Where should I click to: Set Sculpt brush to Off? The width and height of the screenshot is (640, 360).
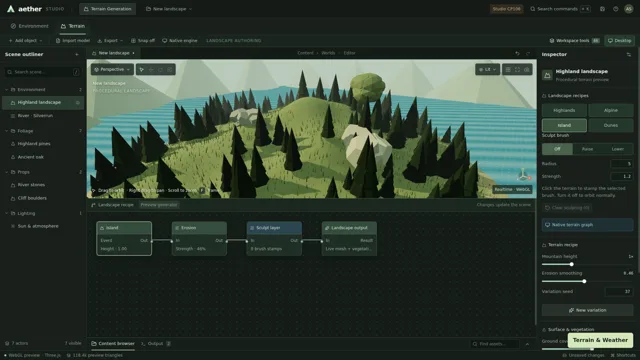pyautogui.click(x=557, y=149)
